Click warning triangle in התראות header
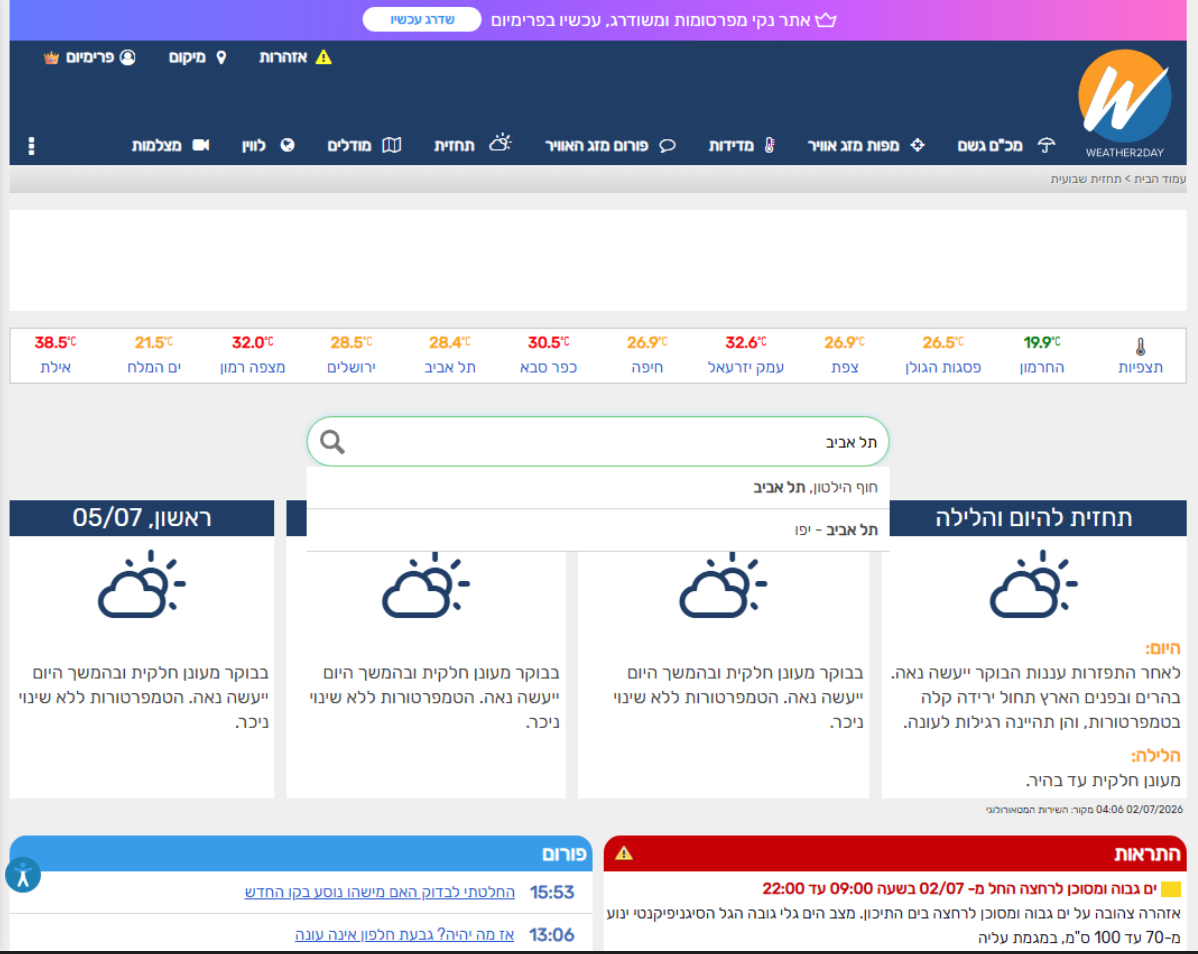Screen dimensions: 1198x954 tap(624, 853)
